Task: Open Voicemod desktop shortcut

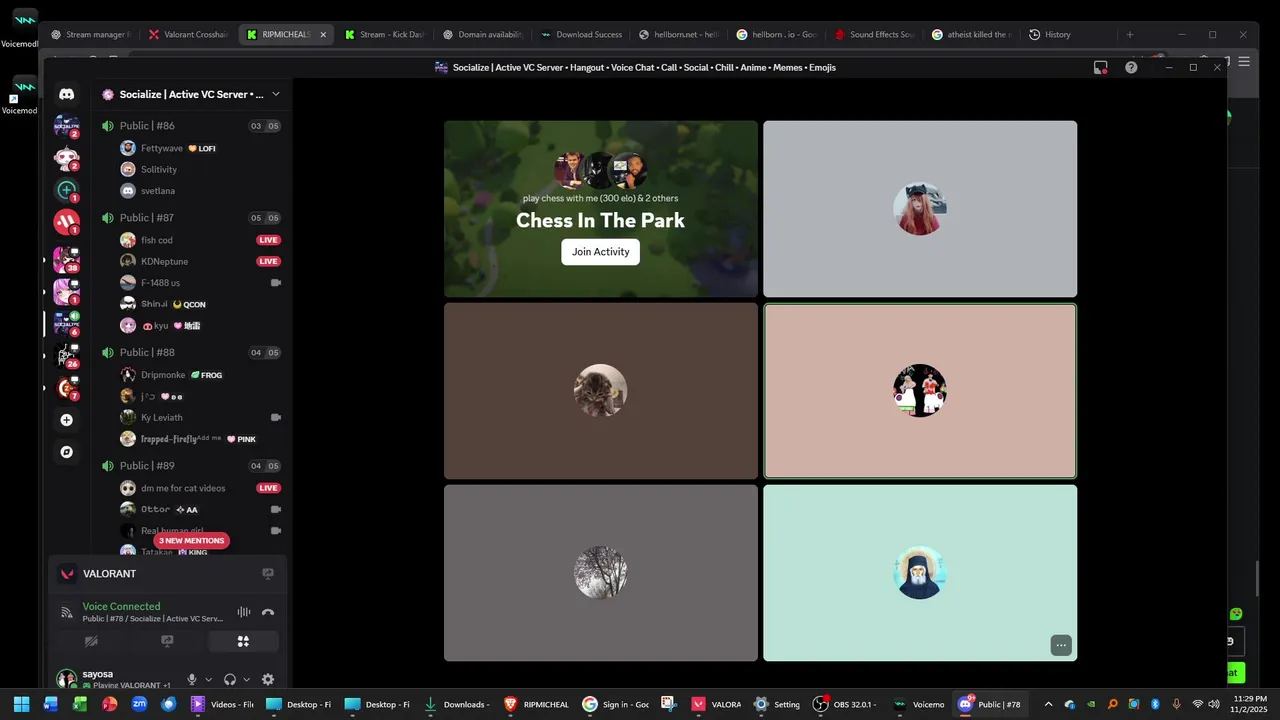Action: [x=22, y=93]
